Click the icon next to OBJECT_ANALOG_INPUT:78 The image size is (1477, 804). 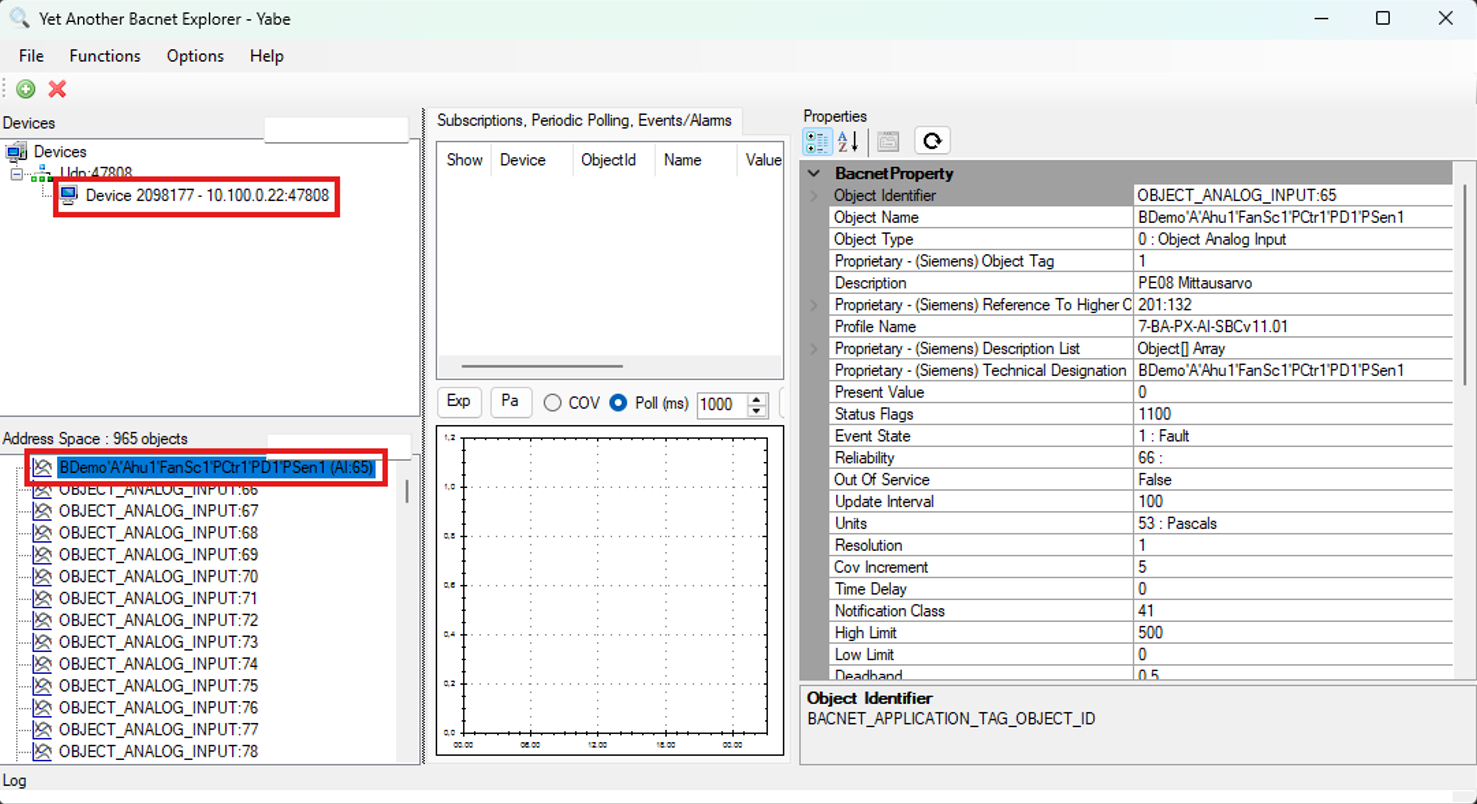click(x=42, y=752)
